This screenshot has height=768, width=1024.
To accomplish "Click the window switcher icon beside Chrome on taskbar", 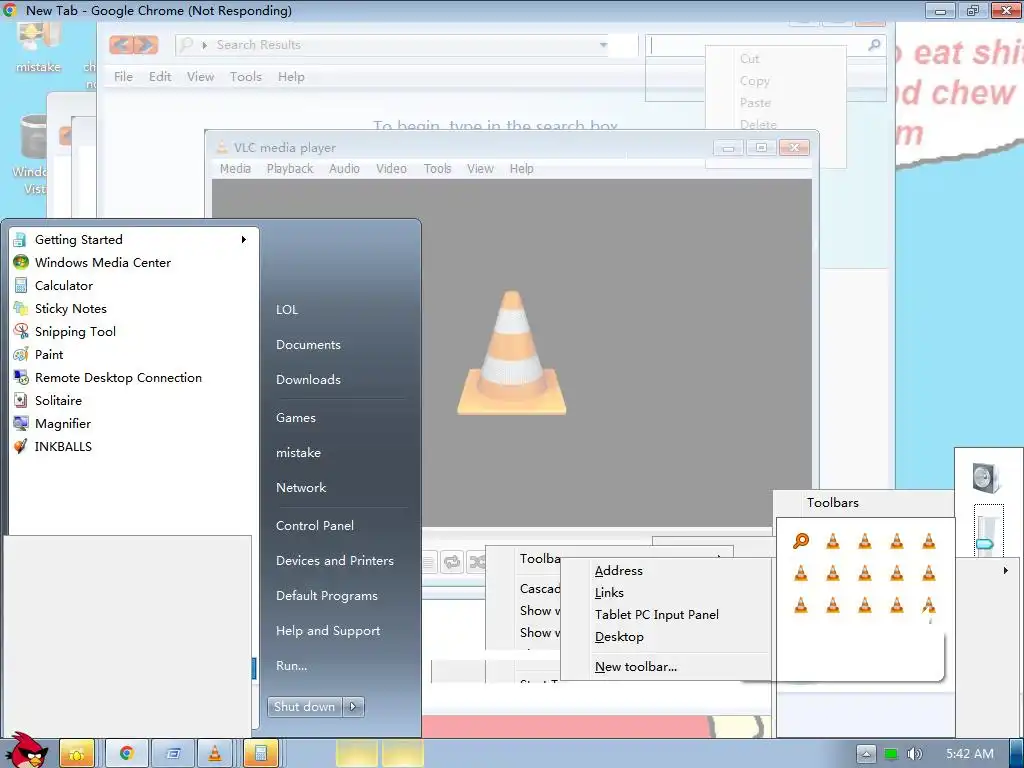I will tap(173, 754).
